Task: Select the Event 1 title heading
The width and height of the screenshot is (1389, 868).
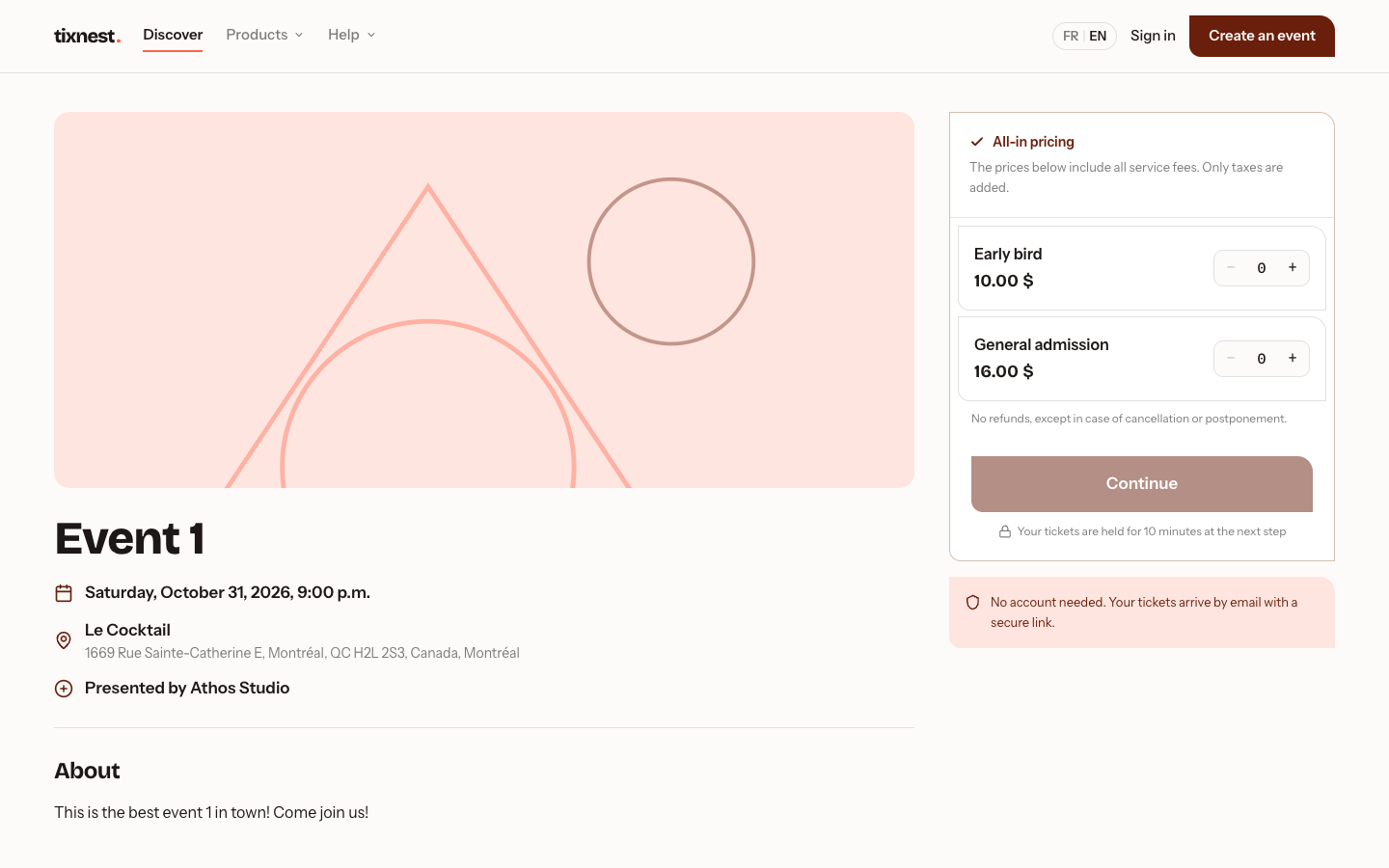Action: [x=129, y=538]
